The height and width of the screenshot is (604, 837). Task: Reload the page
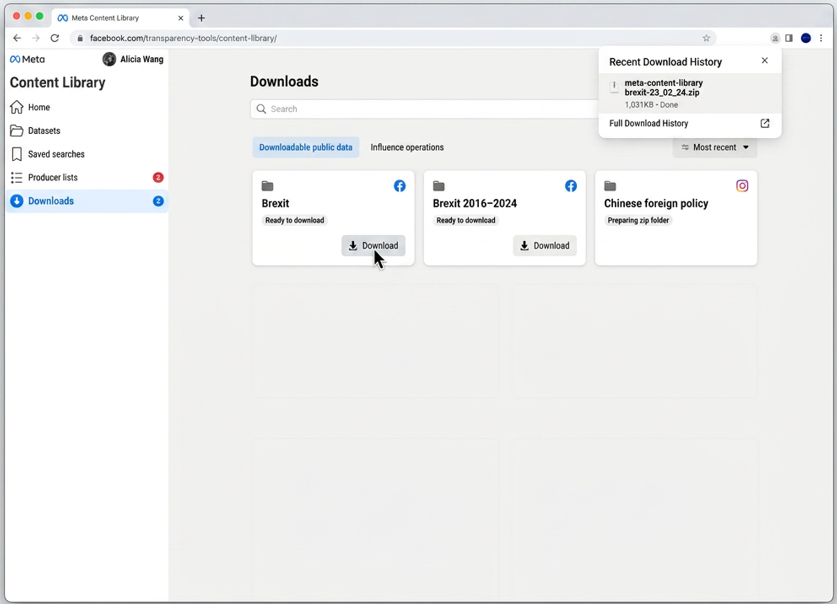click(54, 38)
